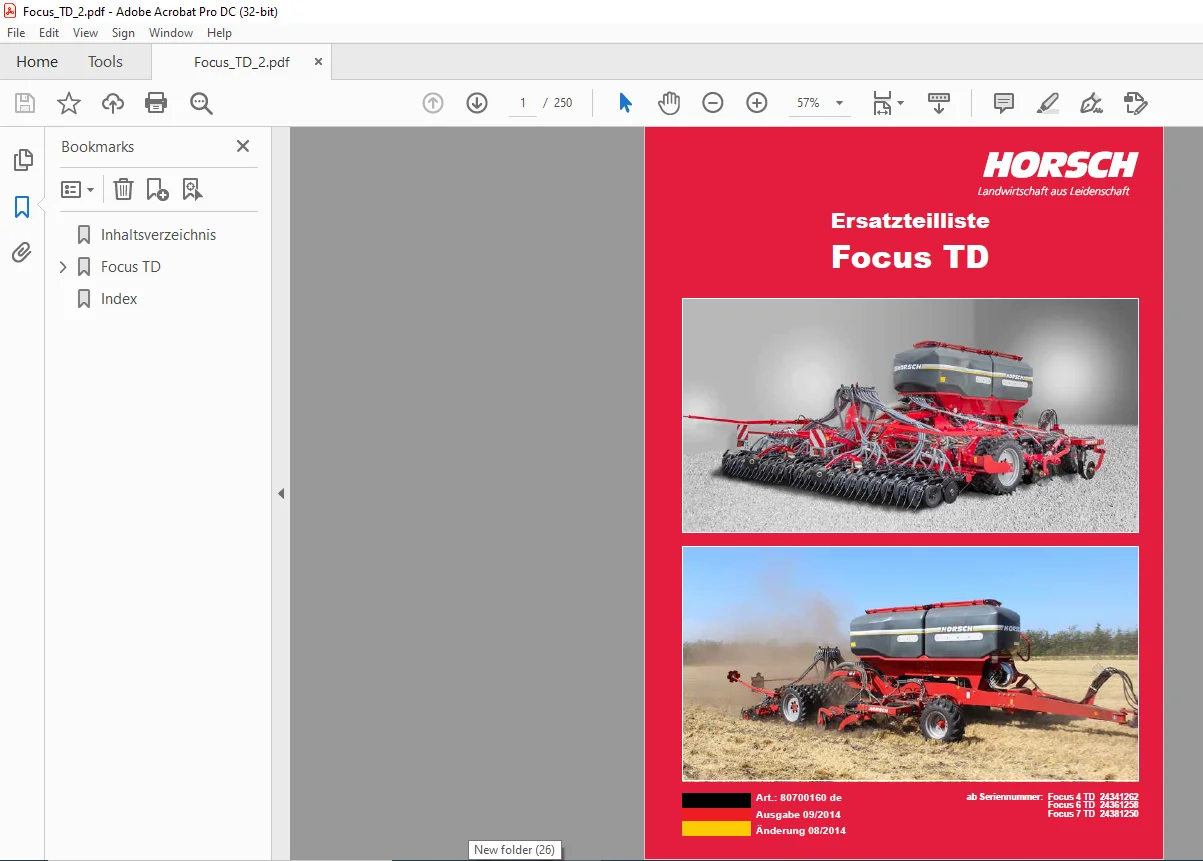Click the studio seeder image on page
This screenshot has height=861, width=1203.
click(x=910, y=415)
